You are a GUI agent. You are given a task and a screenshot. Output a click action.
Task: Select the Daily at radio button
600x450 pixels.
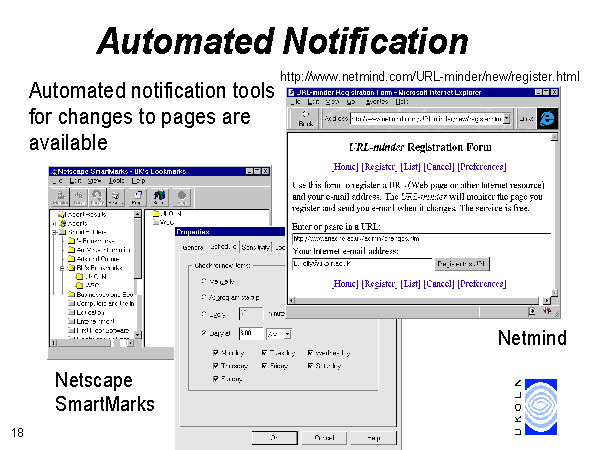pyautogui.click(x=204, y=333)
